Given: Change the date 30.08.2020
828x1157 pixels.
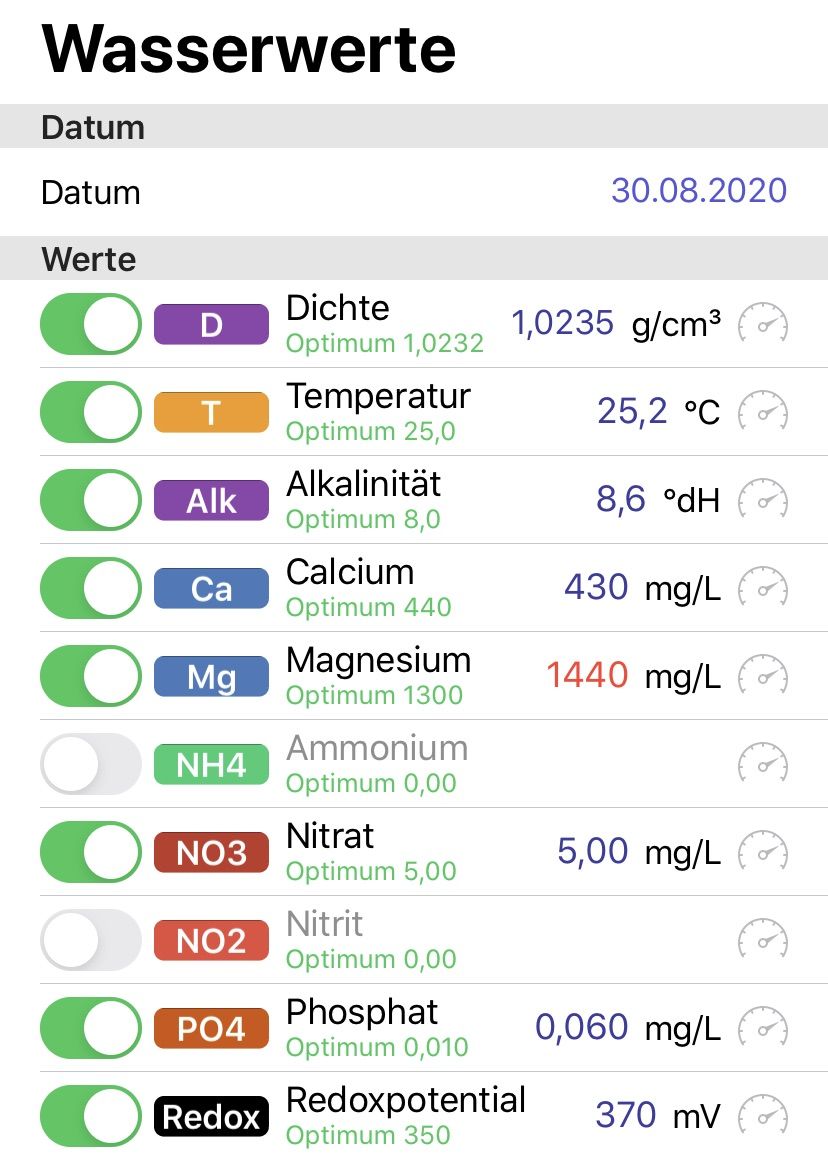Looking at the screenshot, I should click(699, 190).
